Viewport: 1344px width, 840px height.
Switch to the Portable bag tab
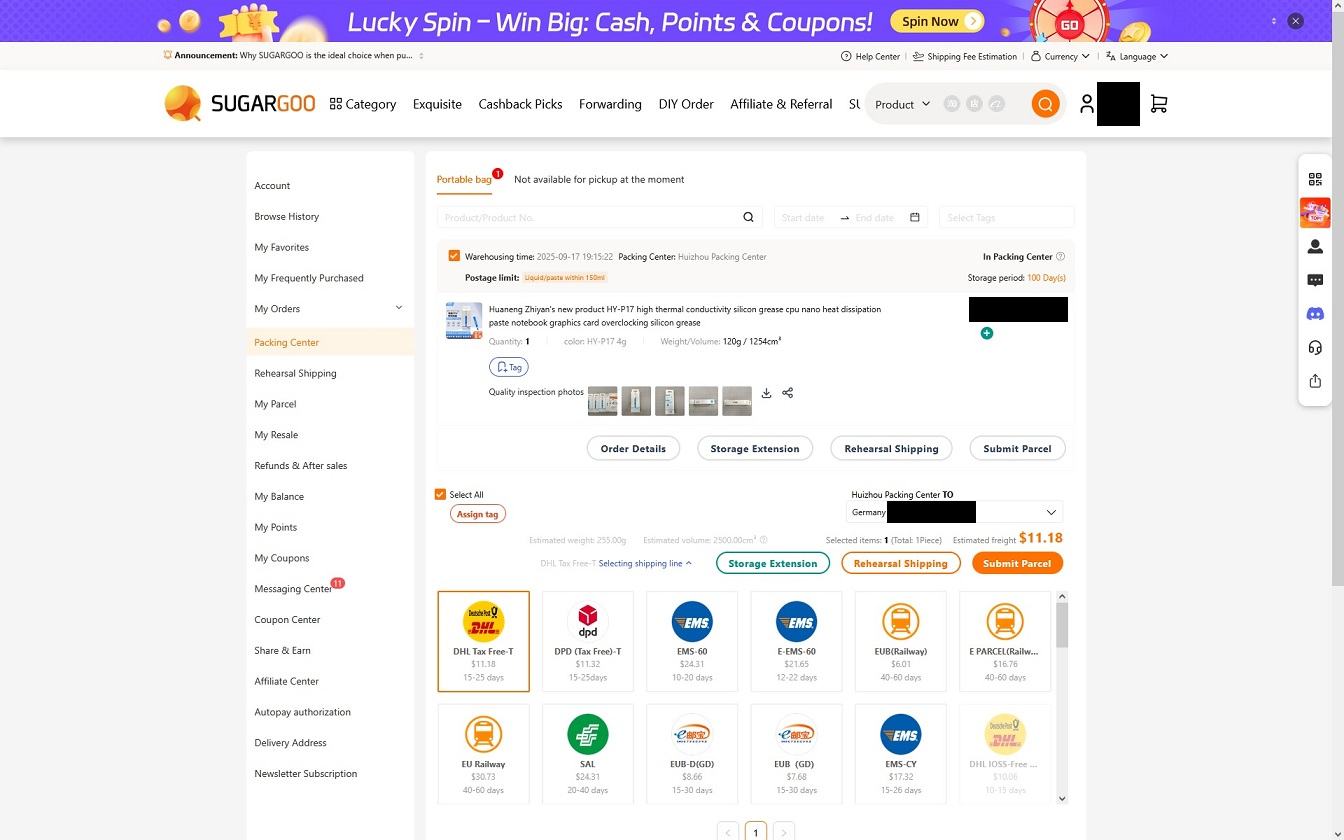click(464, 179)
